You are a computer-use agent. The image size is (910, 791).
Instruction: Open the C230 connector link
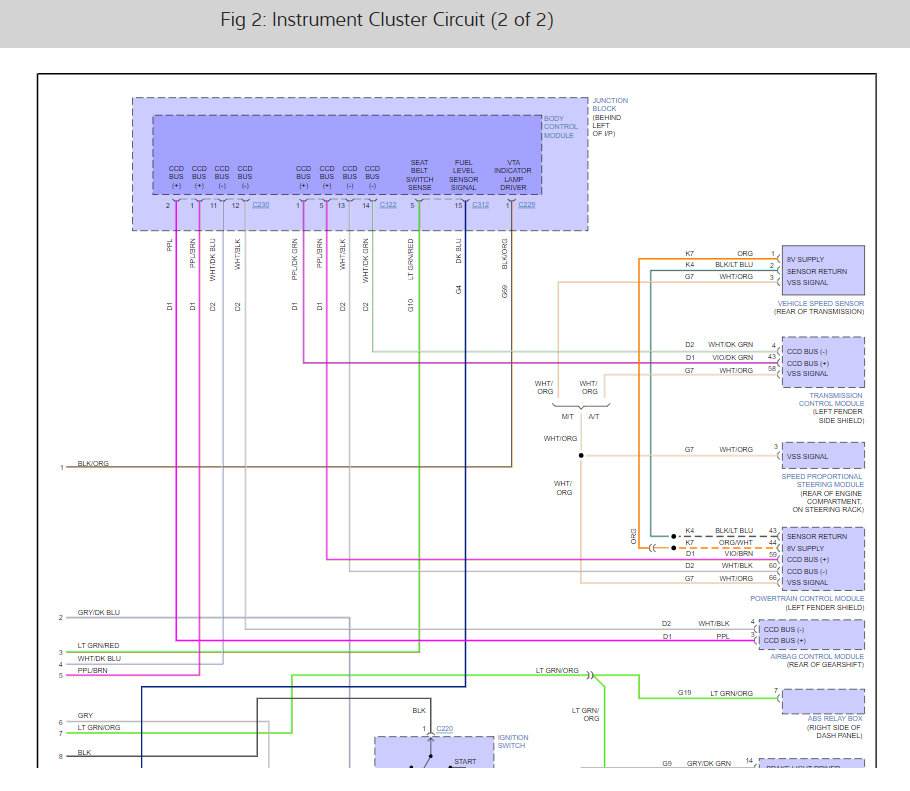tap(261, 205)
